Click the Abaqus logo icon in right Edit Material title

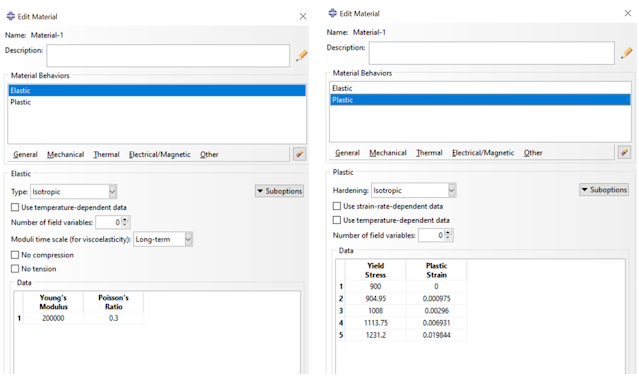pyautogui.click(x=333, y=13)
